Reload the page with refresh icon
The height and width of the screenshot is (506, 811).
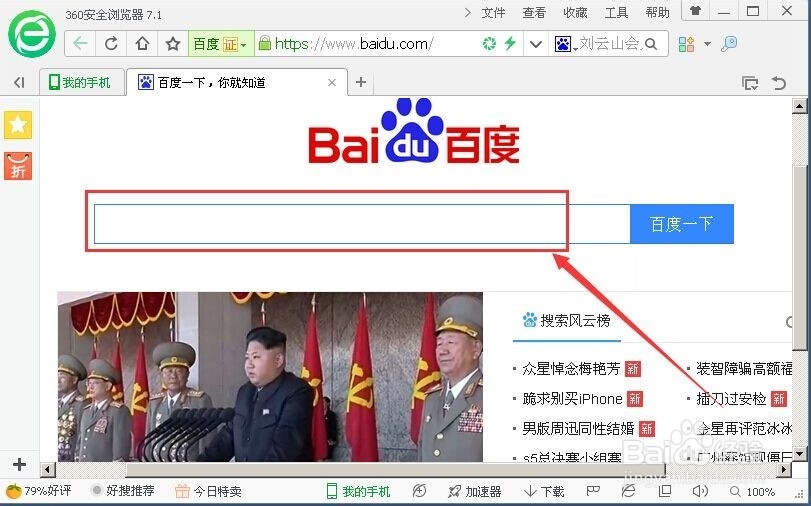[x=111, y=43]
